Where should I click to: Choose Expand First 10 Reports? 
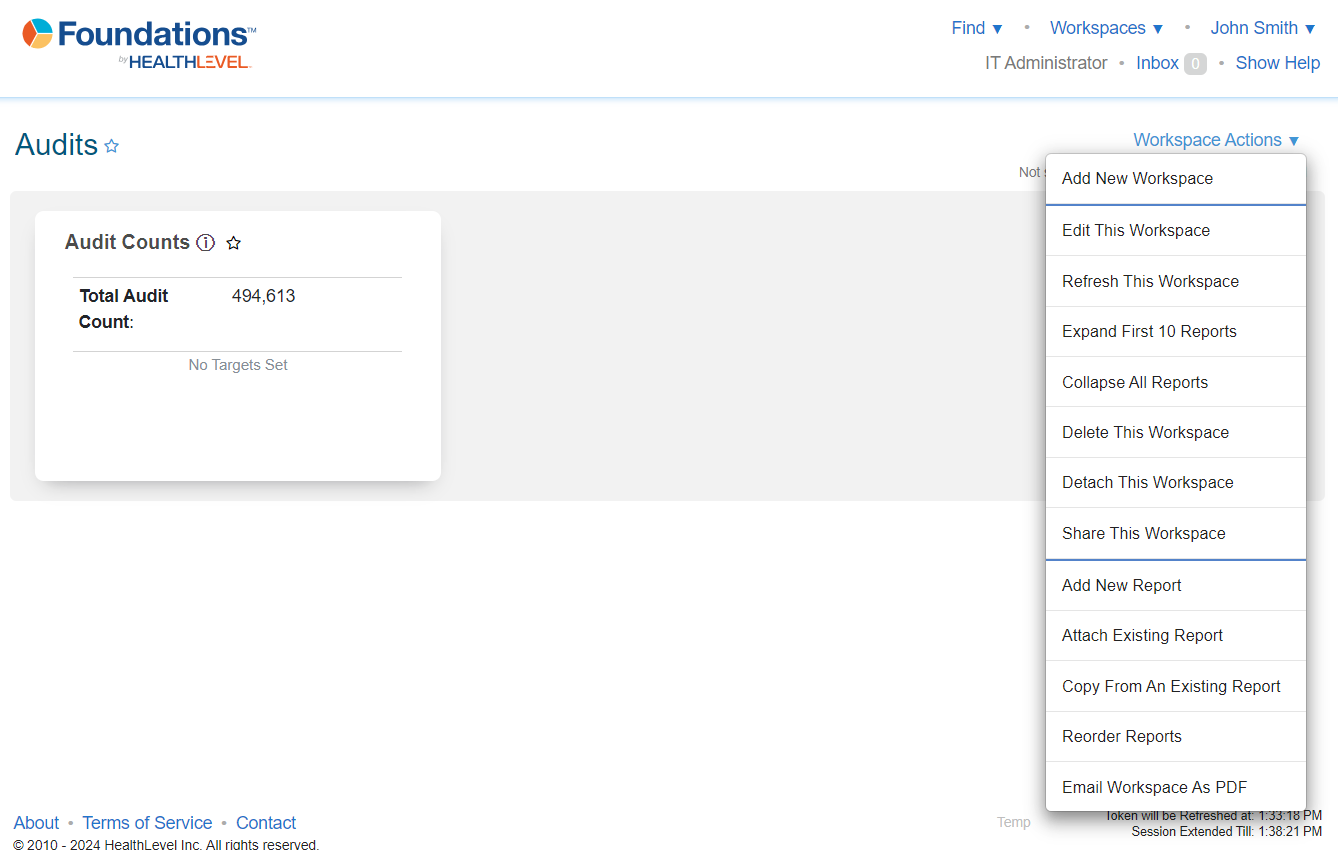point(1149,332)
